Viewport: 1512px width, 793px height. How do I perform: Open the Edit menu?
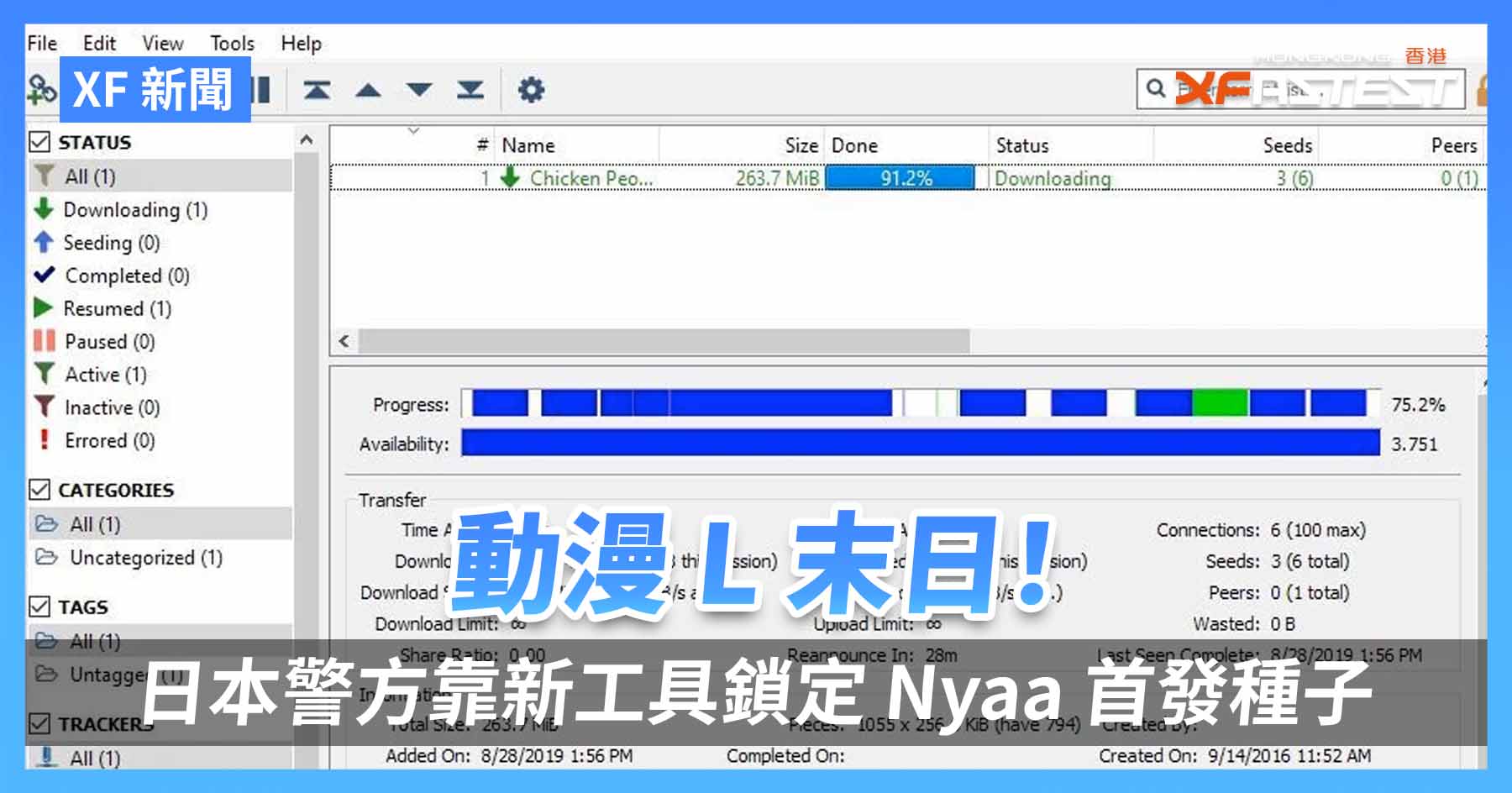pyautogui.click(x=99, y=43)
